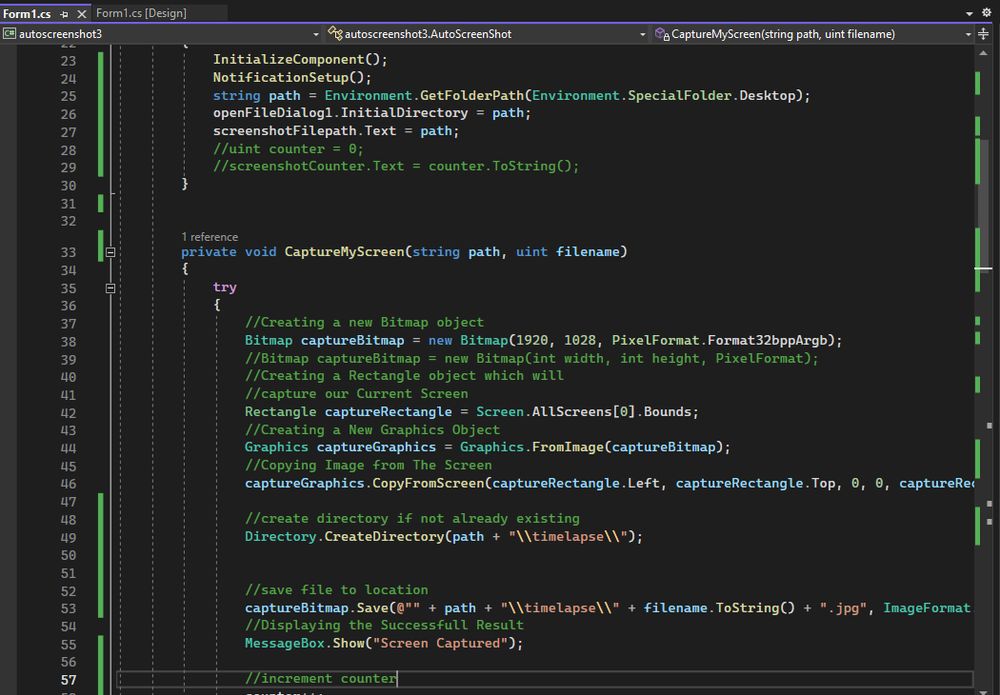Screen dimensions: 1000x695
Task: Open the autoscreenshot3.AutoScreenShot type dropdown
Action: [x=642, y=34]
